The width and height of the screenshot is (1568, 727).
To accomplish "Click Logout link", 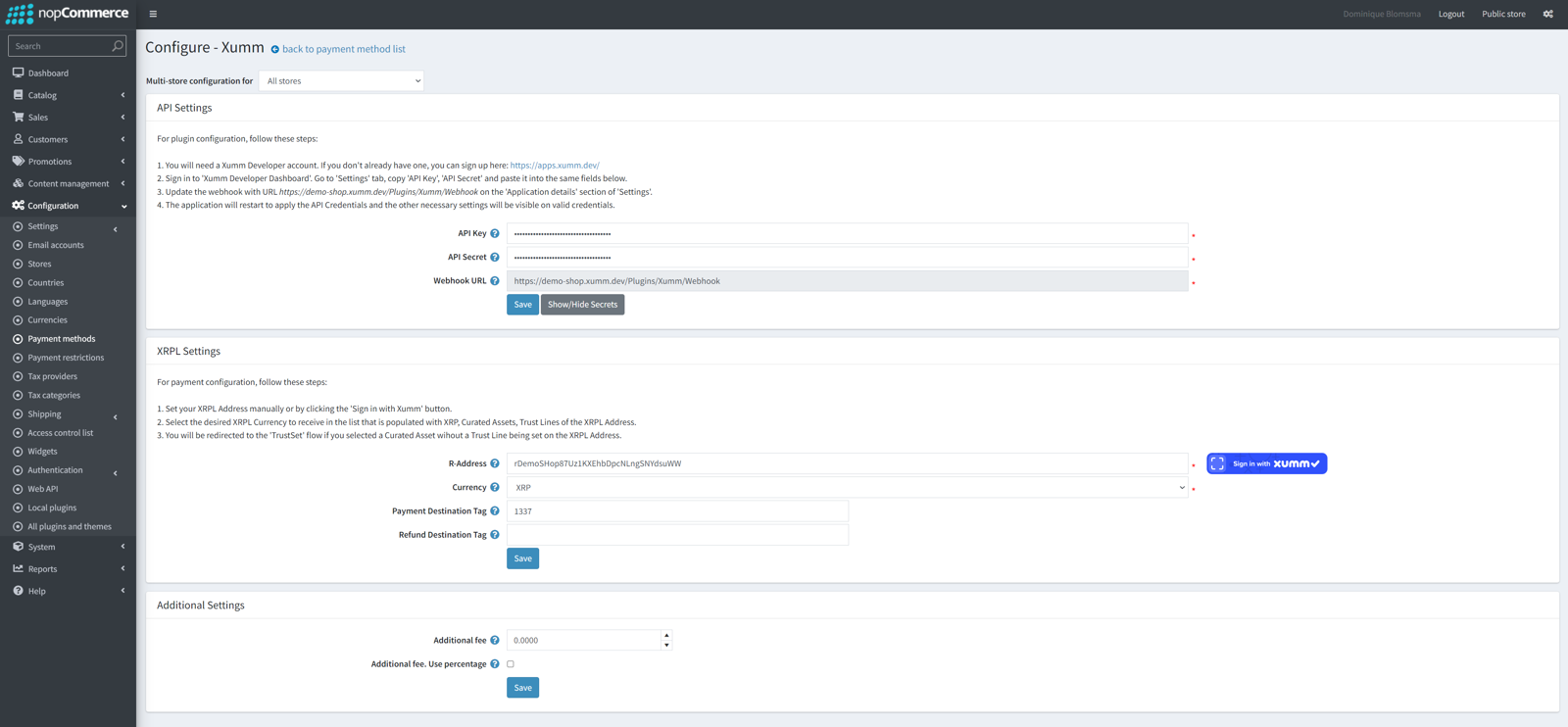I will click(1451, 14).
